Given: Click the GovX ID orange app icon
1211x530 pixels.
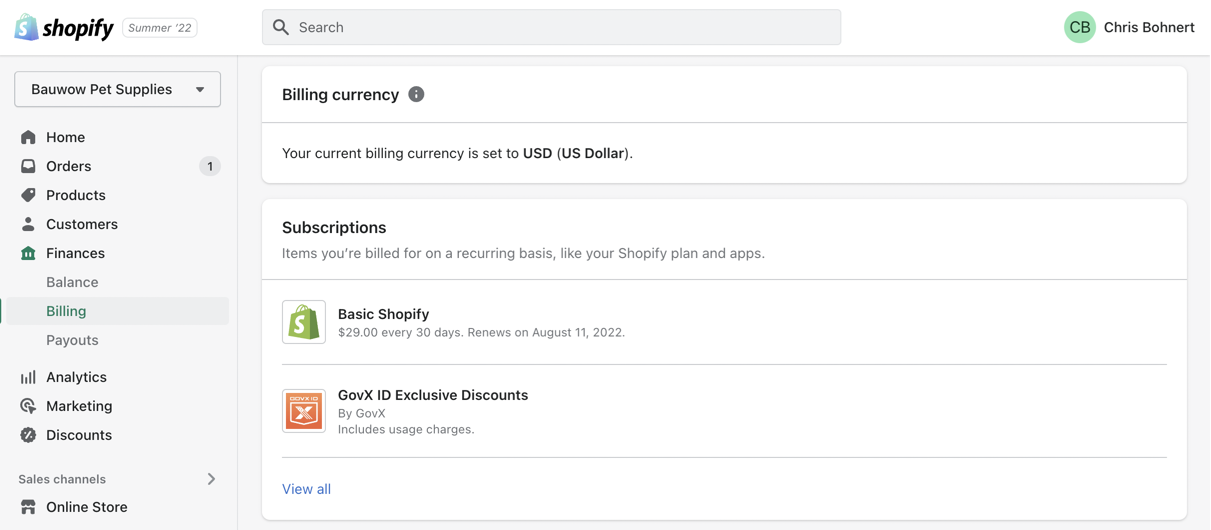Looking at the screenshot, I should click(x=304, y=411).
